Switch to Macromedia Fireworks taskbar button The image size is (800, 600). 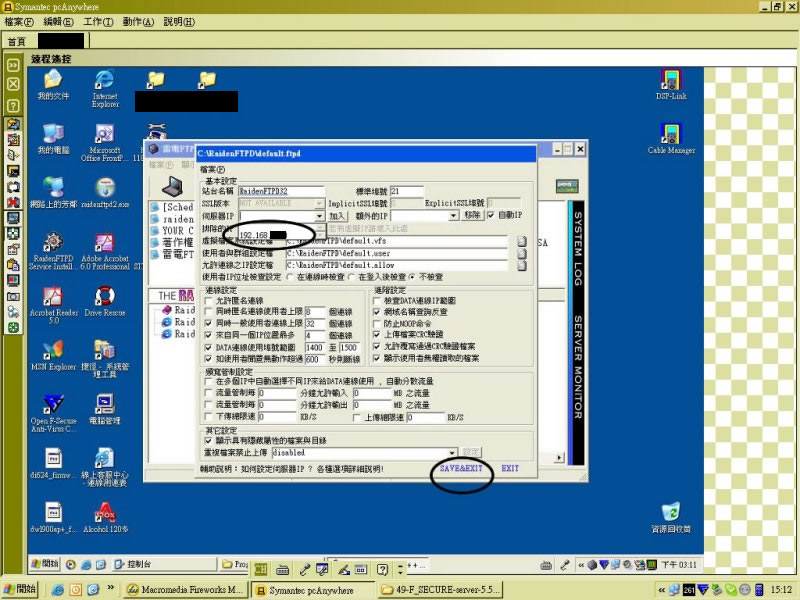[x=185, y=589]
